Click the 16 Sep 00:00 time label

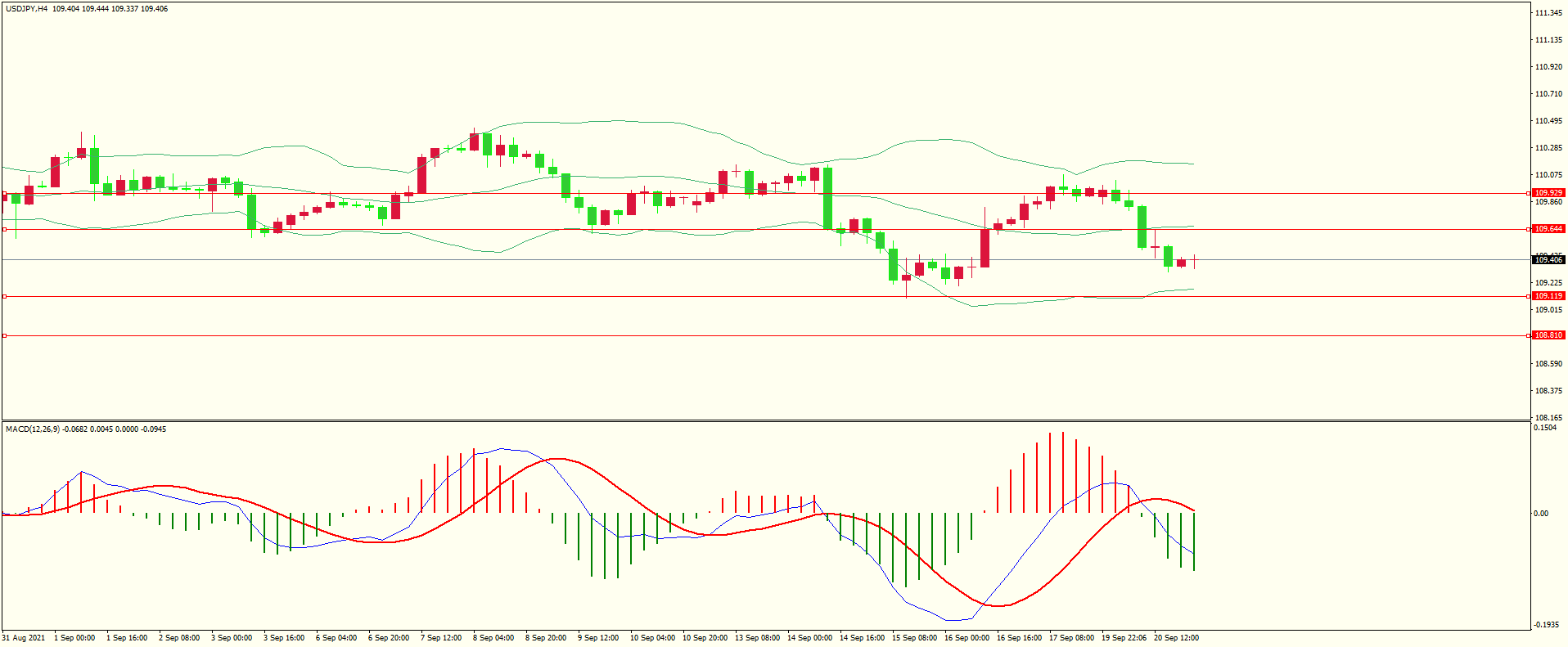point(966,638)
